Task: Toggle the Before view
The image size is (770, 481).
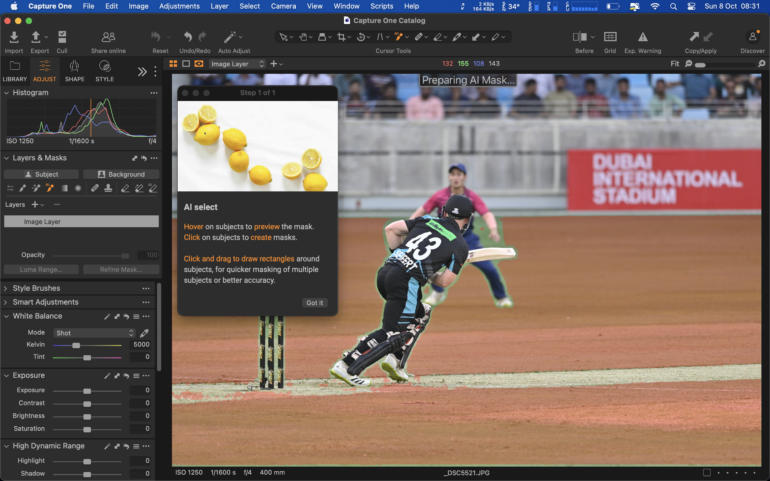Action: pos(579,37)
